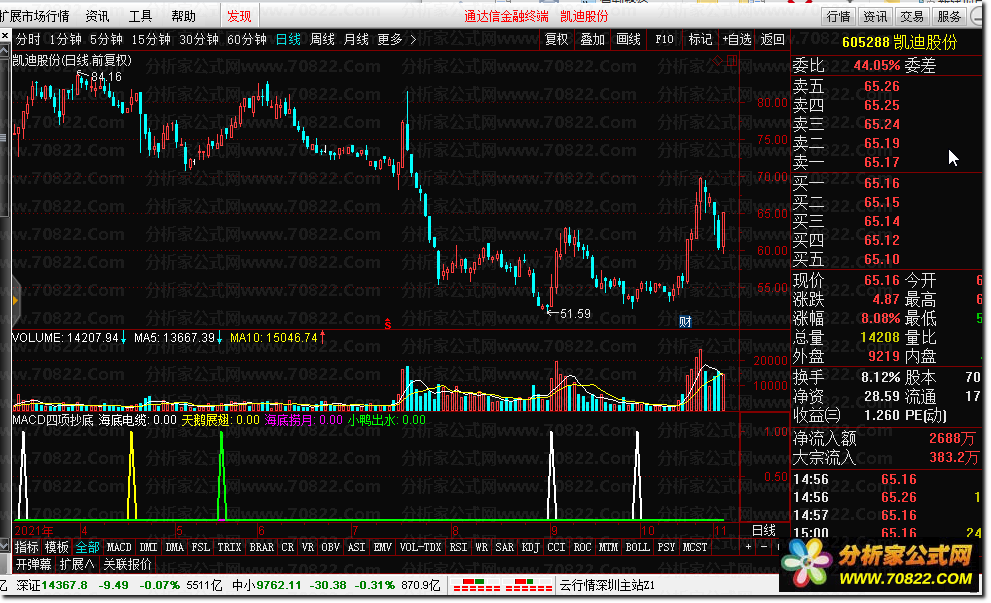Select the DMI indicator
Viewport: 991px width, 603px height.
tap(149, 547)
